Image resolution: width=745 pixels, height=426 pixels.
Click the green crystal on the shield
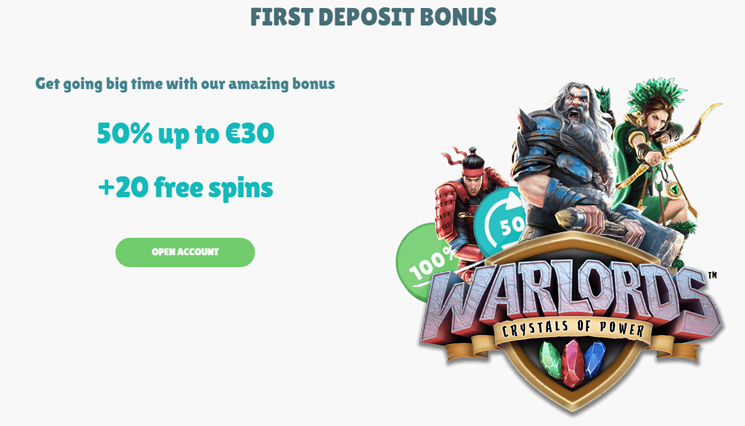point(550,359)
